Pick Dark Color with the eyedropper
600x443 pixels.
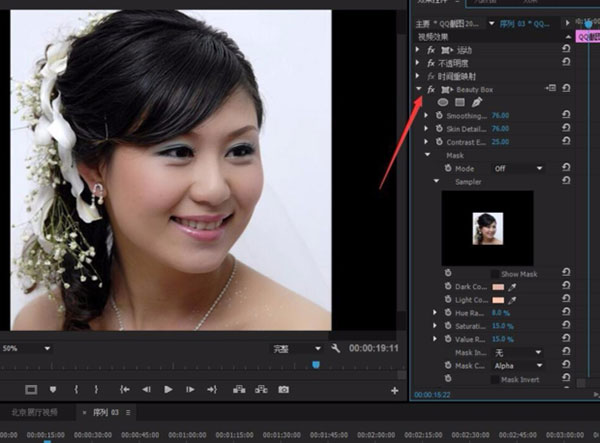pyautogui.click(x=513, y=286)
